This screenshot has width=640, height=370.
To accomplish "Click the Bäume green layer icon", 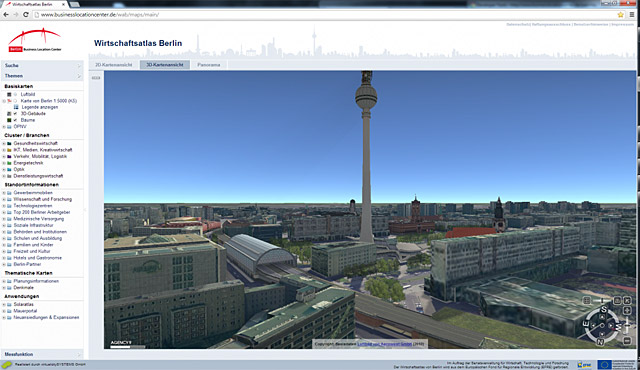I will tap(9, 120).
